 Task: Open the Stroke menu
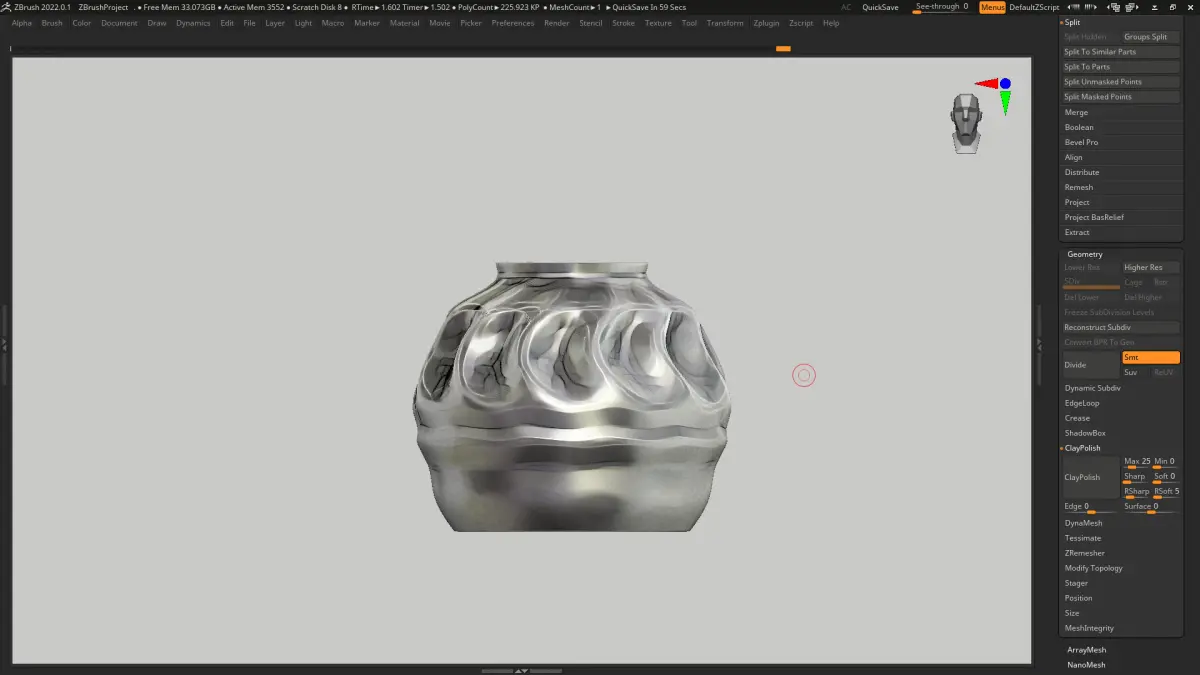click(623, 23)
